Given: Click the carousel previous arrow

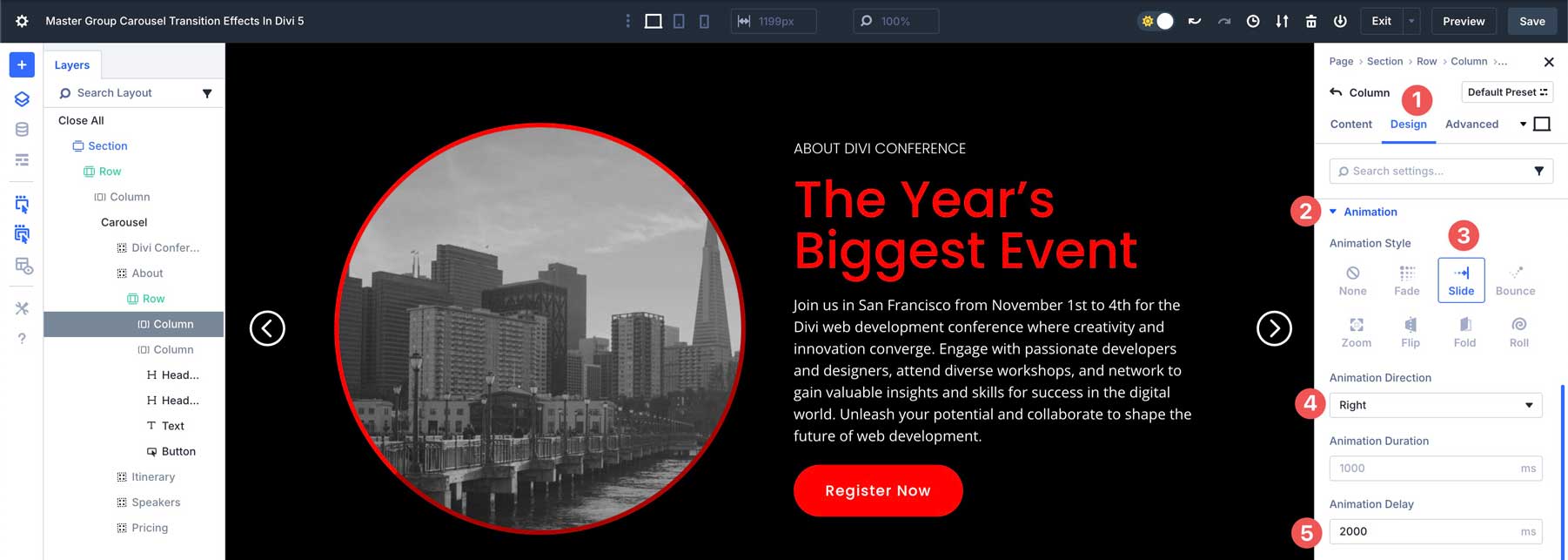Looking at the screenshot, I should click(x=267, y=328).
